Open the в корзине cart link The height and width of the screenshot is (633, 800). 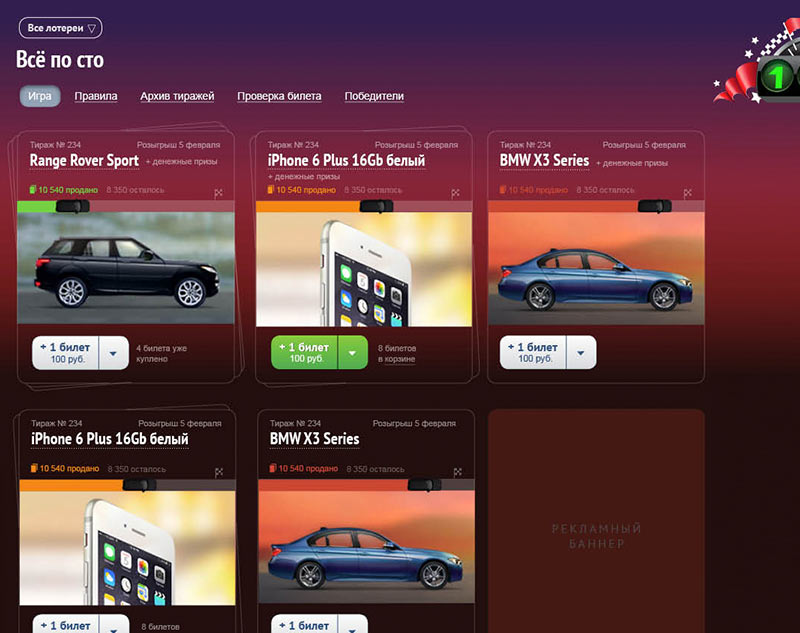(x=396, y=359)
